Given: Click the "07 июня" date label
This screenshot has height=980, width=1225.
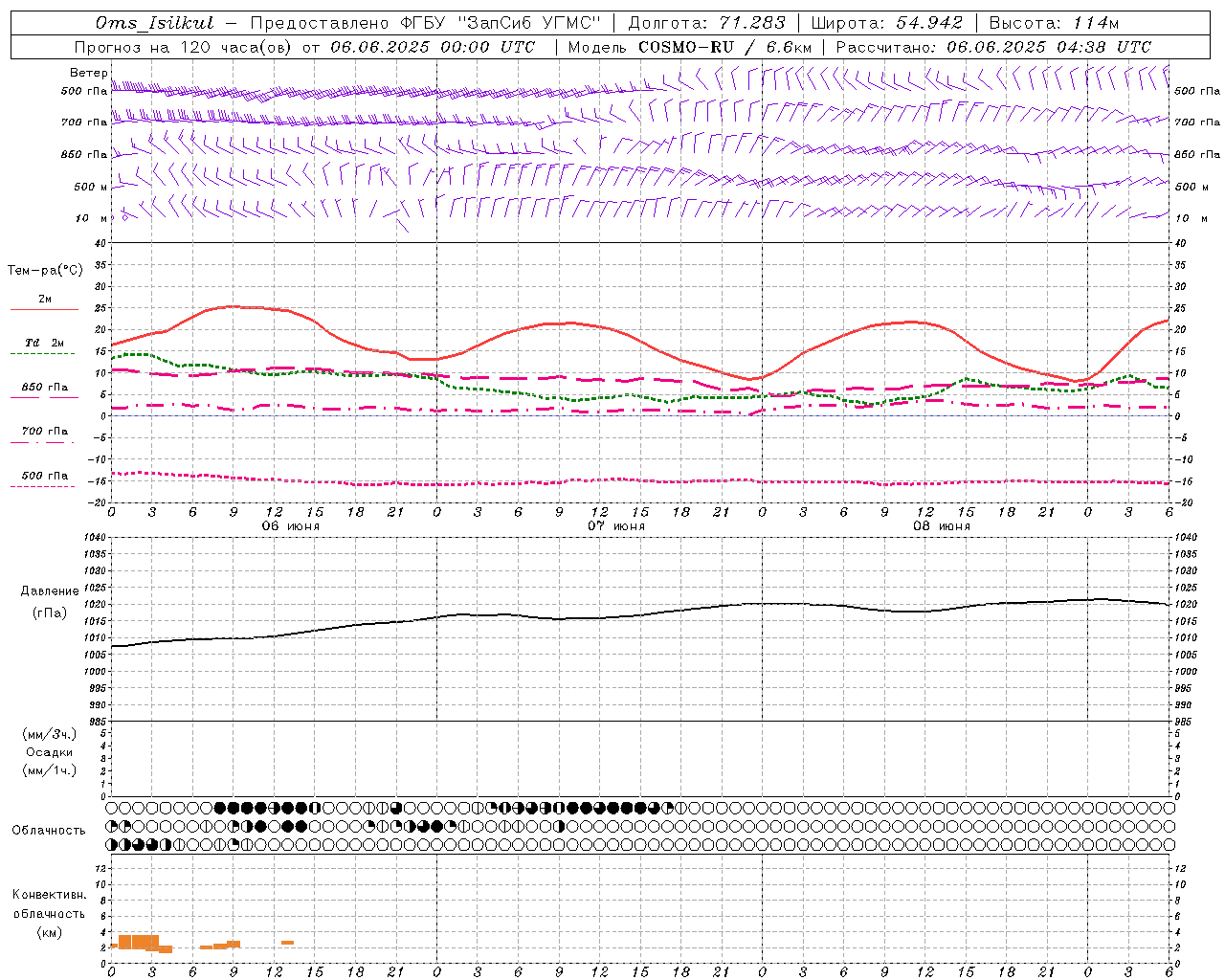Looking at the screenshot, I should tap(615, 526).
